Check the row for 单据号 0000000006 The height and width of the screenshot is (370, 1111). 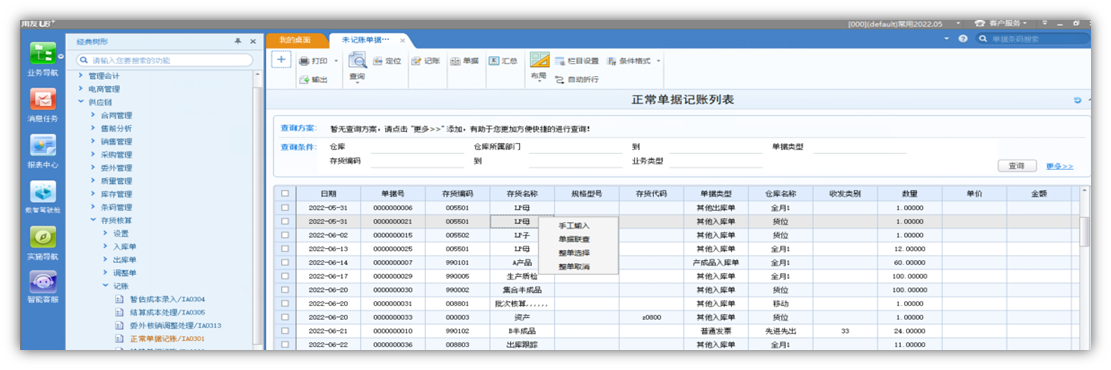[x=285, y=208]
